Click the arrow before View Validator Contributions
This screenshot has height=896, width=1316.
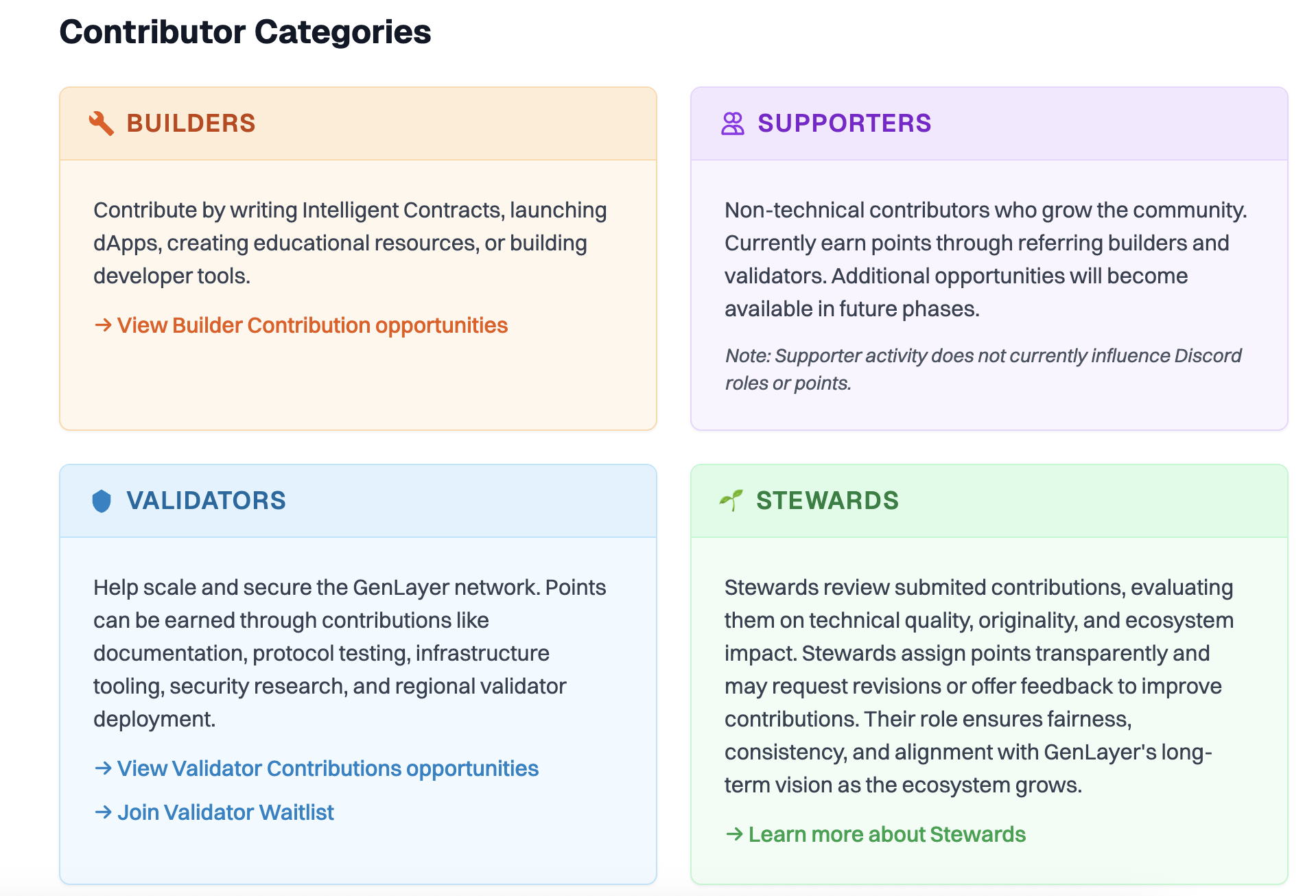[x=103, y=768]
